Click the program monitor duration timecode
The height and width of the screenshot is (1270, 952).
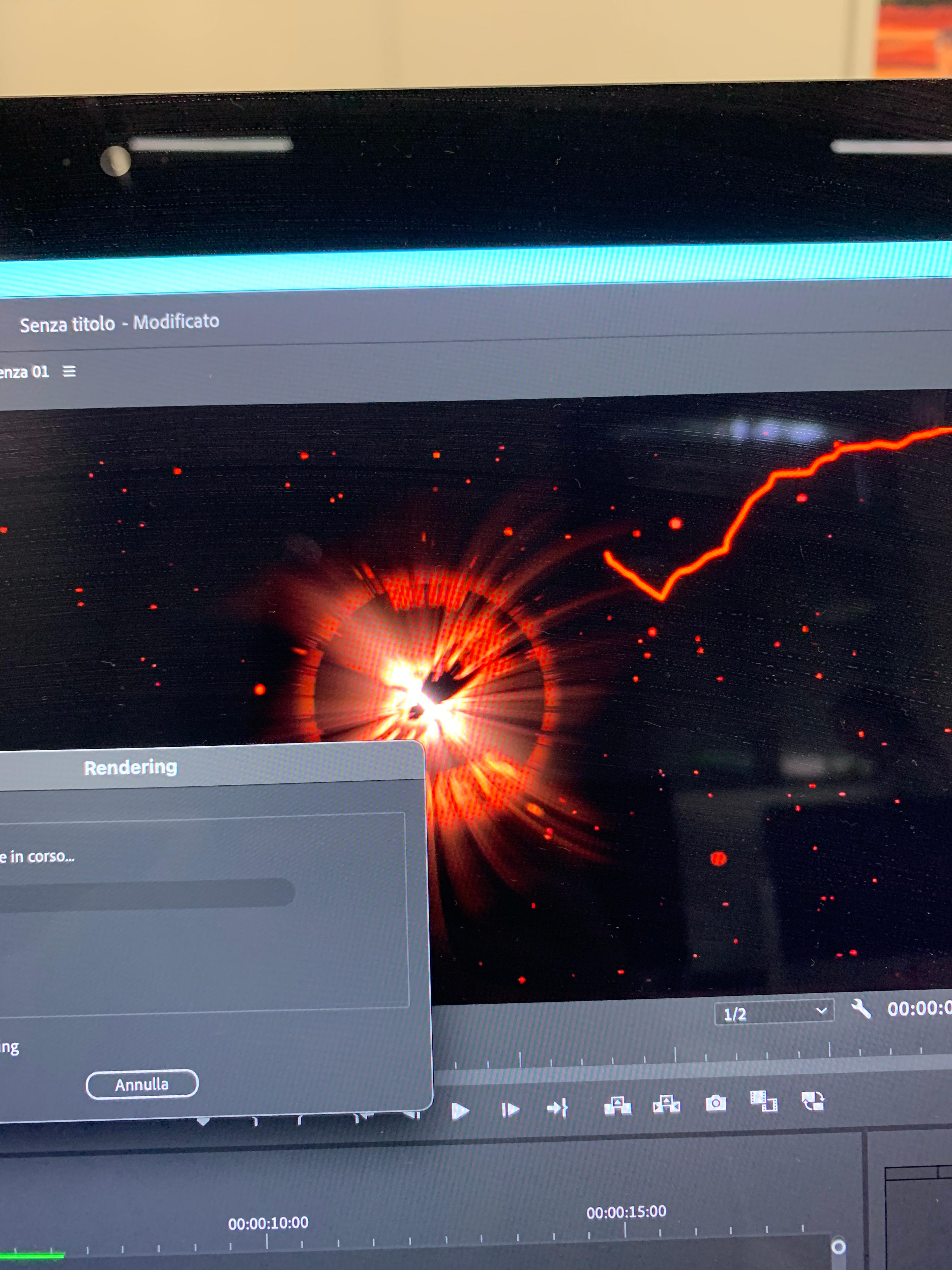[919, 1008]
